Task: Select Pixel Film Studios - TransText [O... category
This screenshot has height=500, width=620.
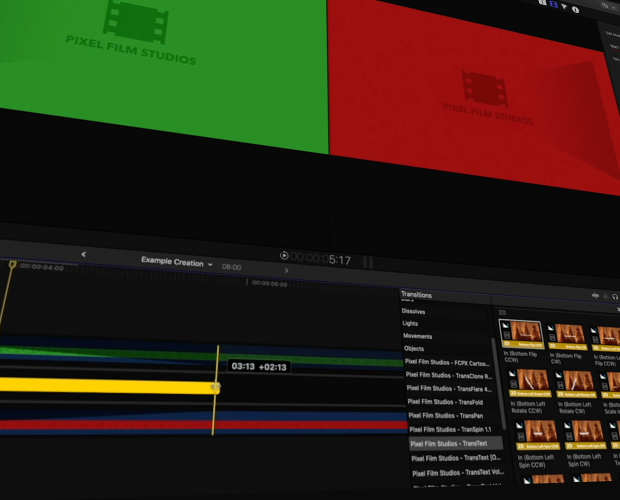Action: [456, 458]
